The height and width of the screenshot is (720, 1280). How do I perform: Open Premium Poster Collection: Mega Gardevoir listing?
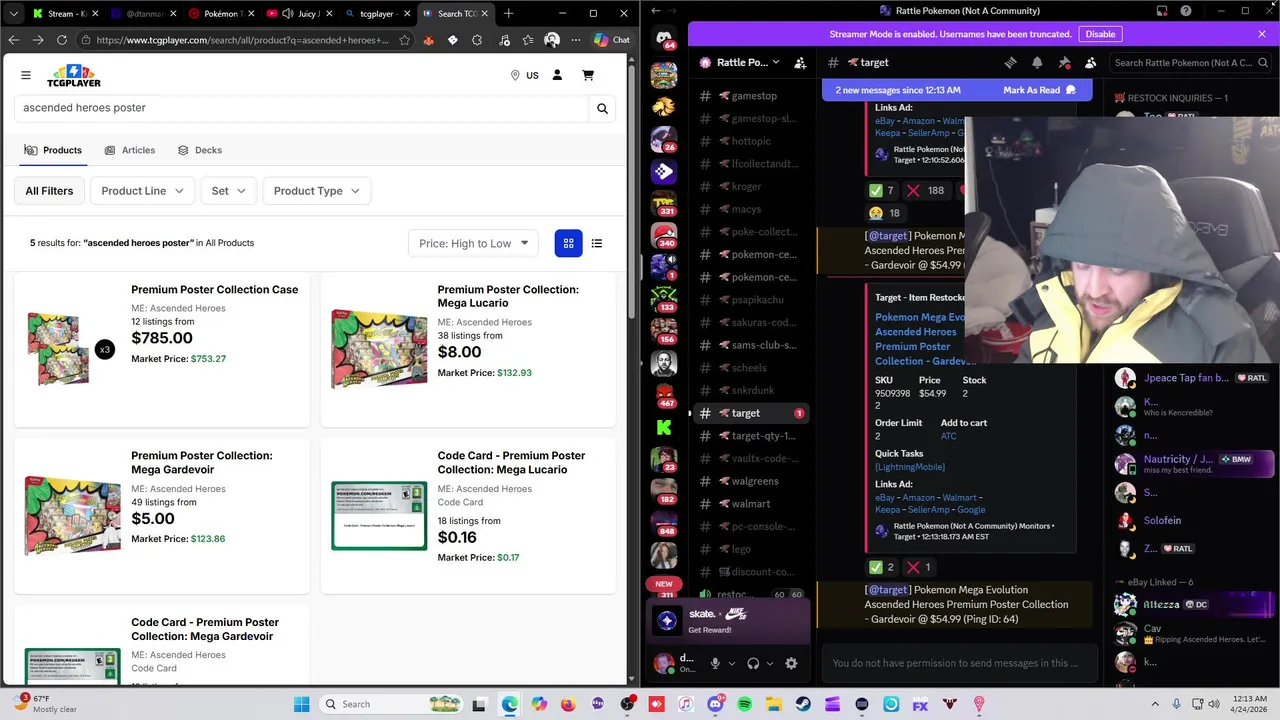(202, 462)
